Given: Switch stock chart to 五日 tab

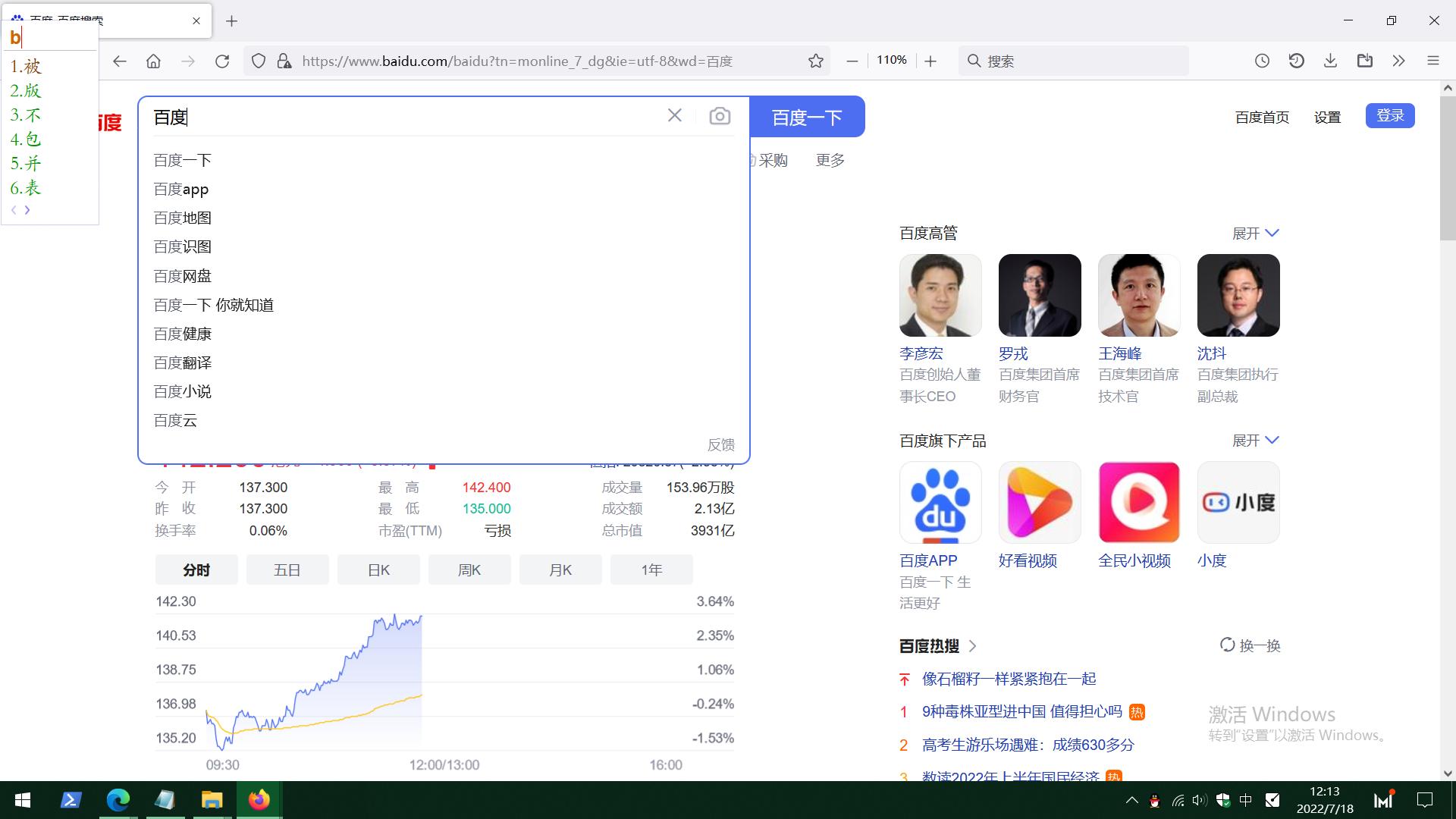Looking at the screenshot, I should click(287, 570).
